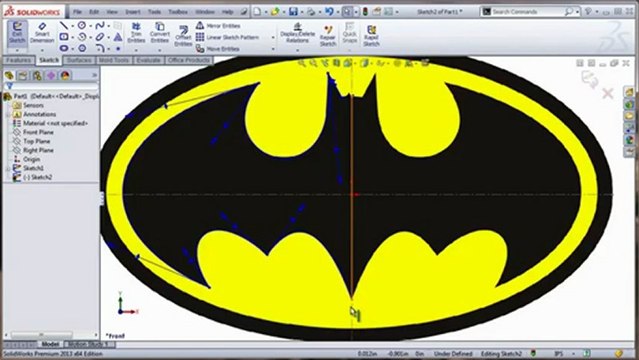Click Convert Entities tool
The image size is (639, 360).
coord(160,33)
